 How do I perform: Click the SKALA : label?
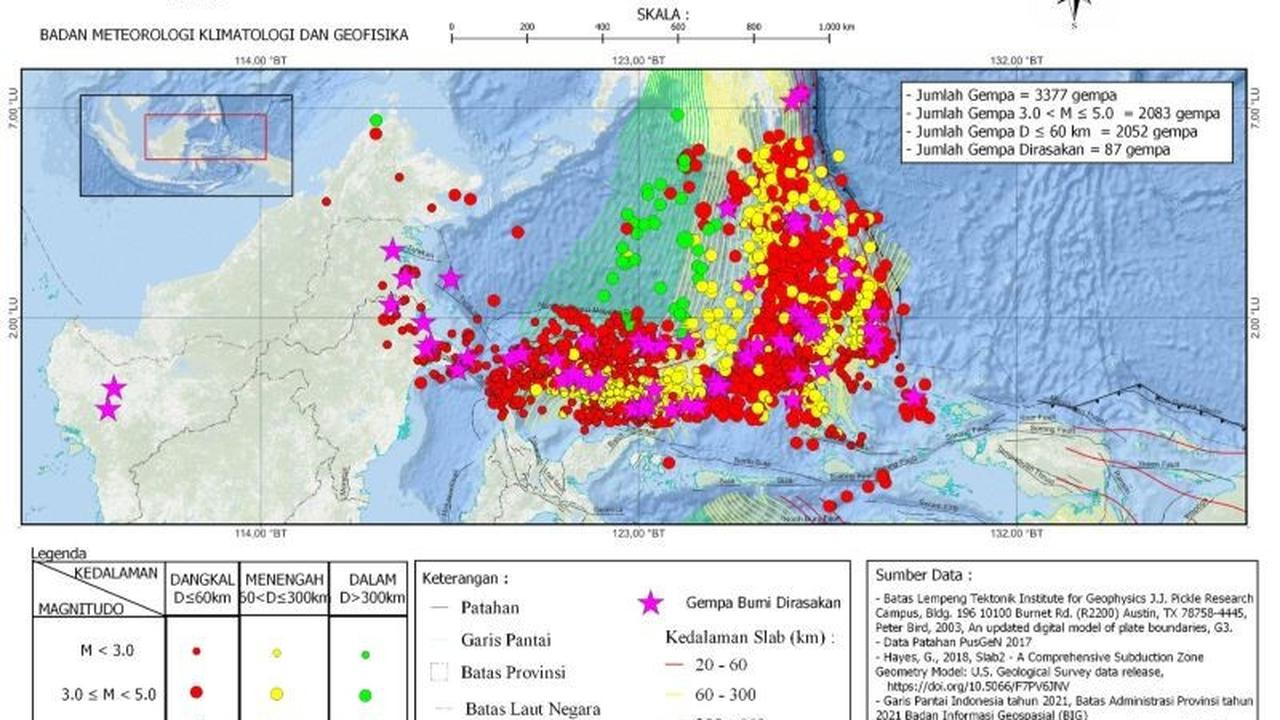pos(664,14)
